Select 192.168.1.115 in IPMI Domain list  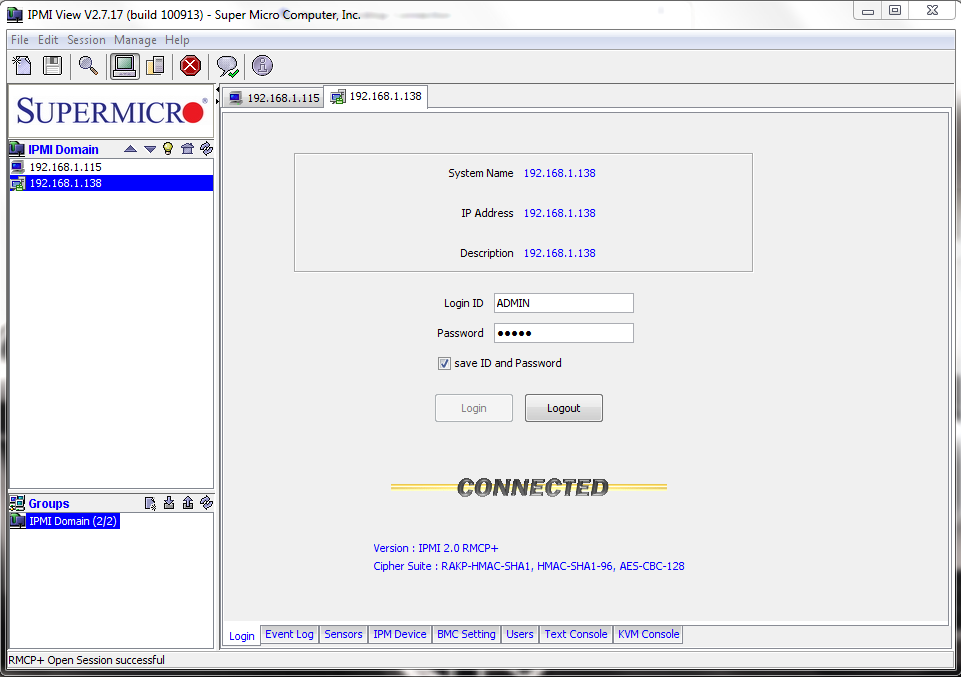112,167
